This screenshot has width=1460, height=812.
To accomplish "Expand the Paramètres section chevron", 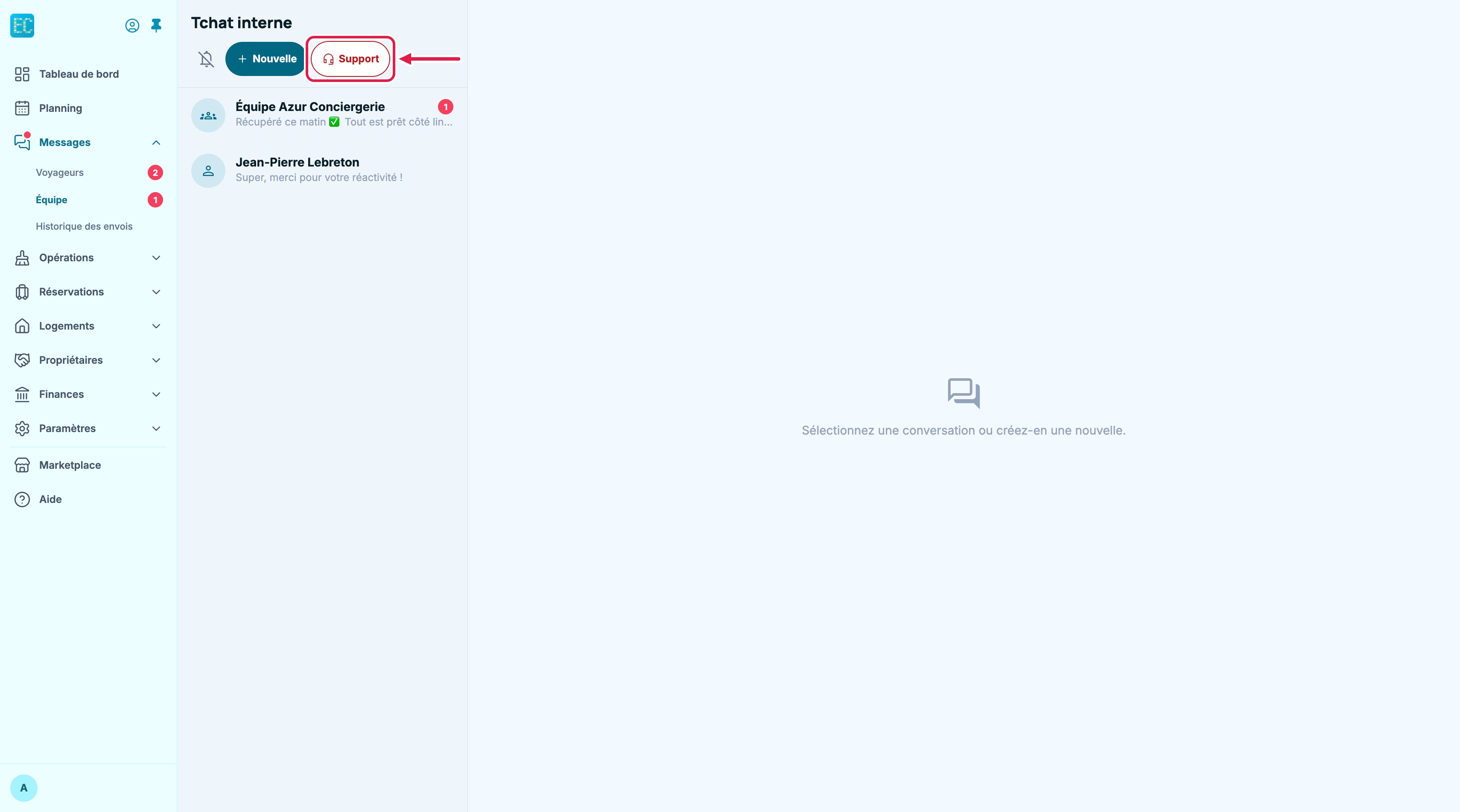I will [156, 428].
